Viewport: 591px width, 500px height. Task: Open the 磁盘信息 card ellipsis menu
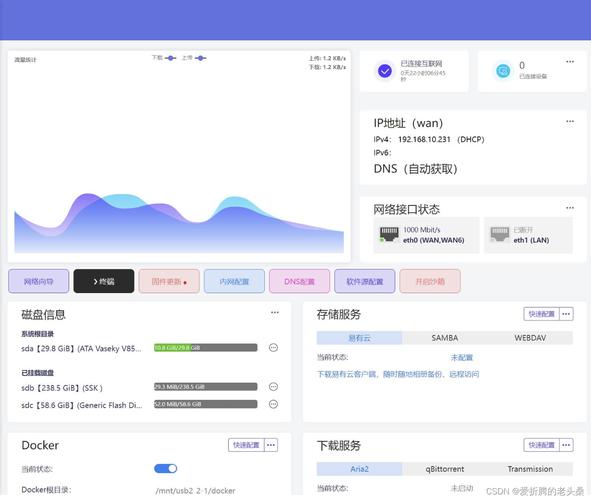[275, 312]
